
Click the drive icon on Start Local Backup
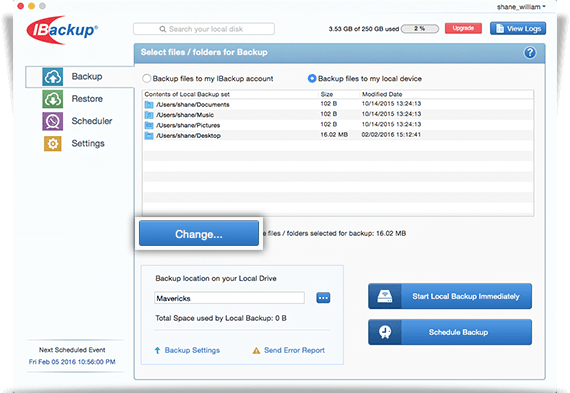click(x=385, y=296)
